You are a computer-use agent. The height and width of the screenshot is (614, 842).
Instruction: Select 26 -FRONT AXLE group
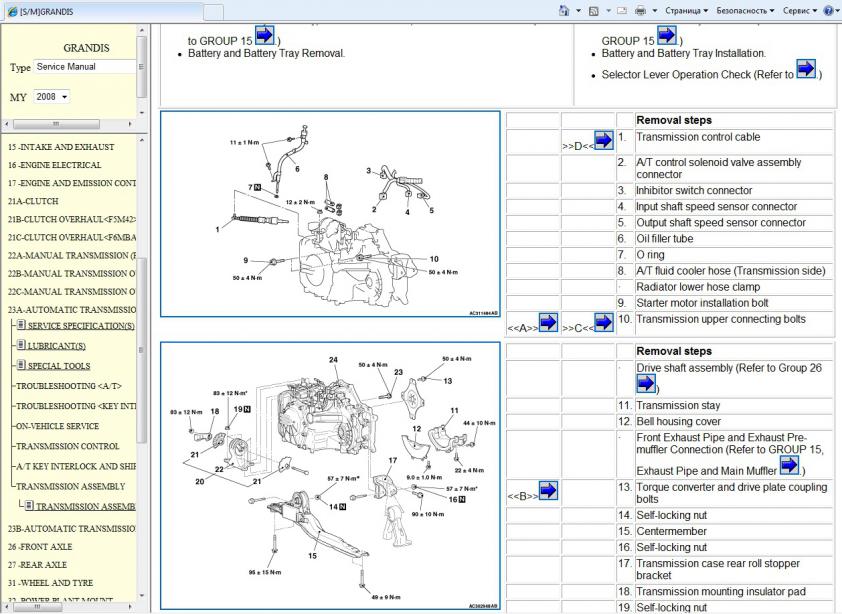click(40, 547)
